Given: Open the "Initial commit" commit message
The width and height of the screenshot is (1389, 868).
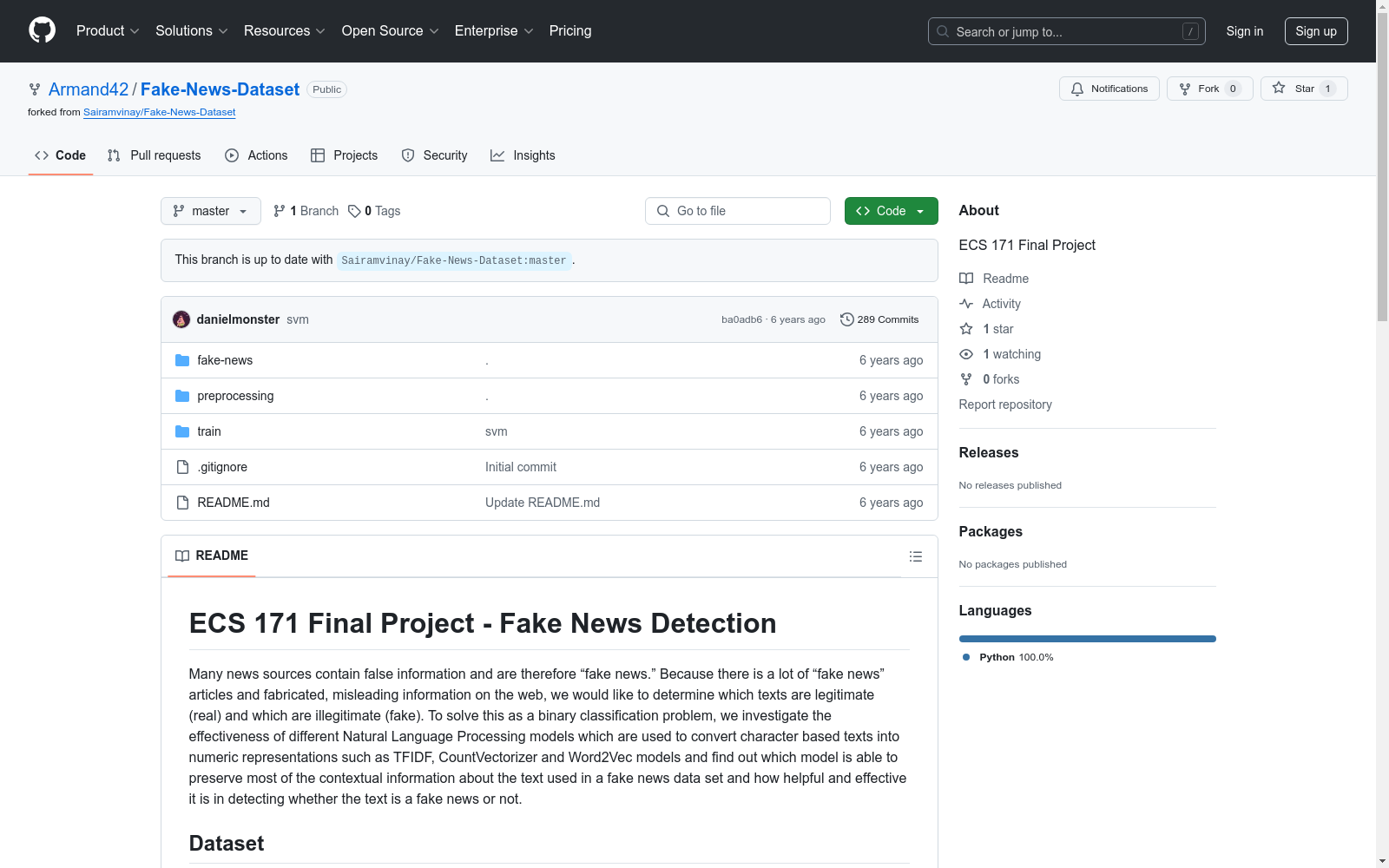Looking at the screenshot, I should (x=521, y=467).
